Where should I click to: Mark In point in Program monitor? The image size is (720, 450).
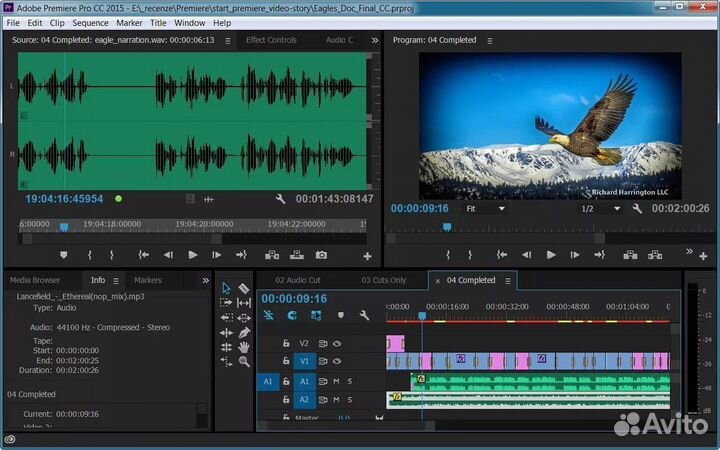point(448,255)
